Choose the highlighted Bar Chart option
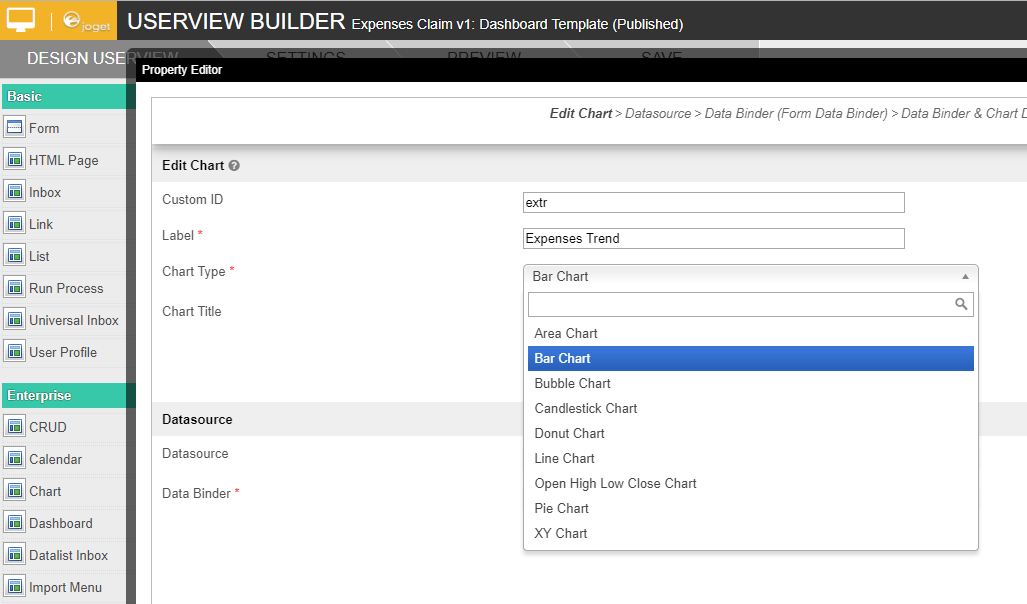 751,358
